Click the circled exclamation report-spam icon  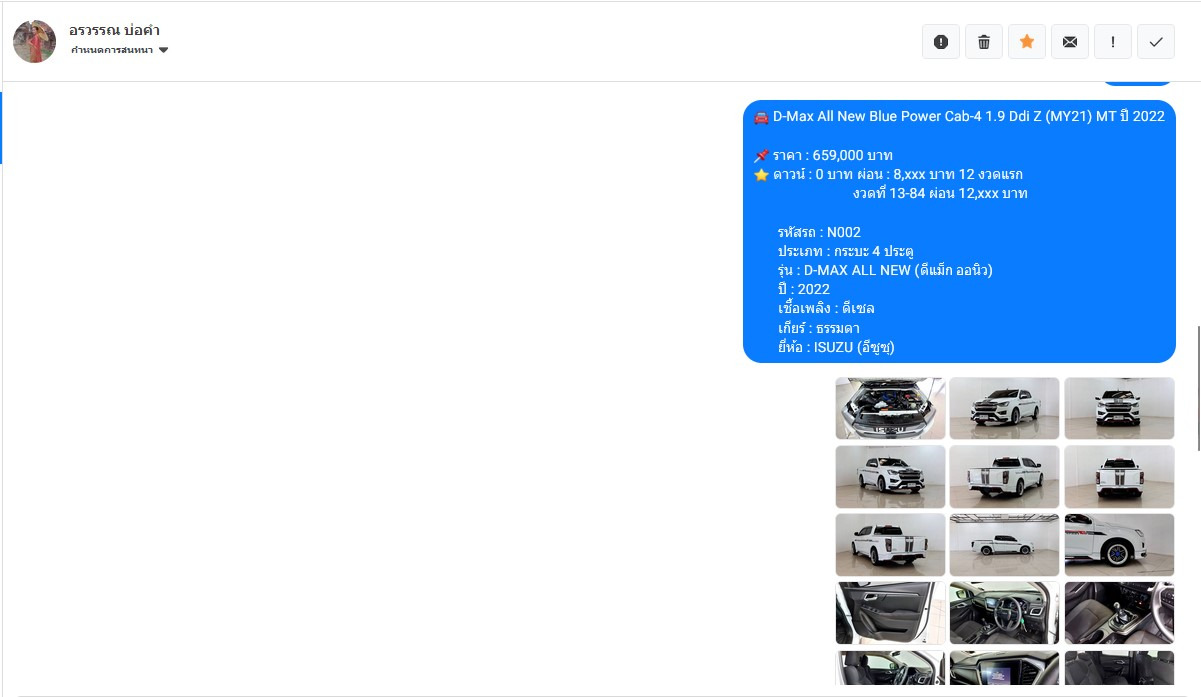point(940,42)
